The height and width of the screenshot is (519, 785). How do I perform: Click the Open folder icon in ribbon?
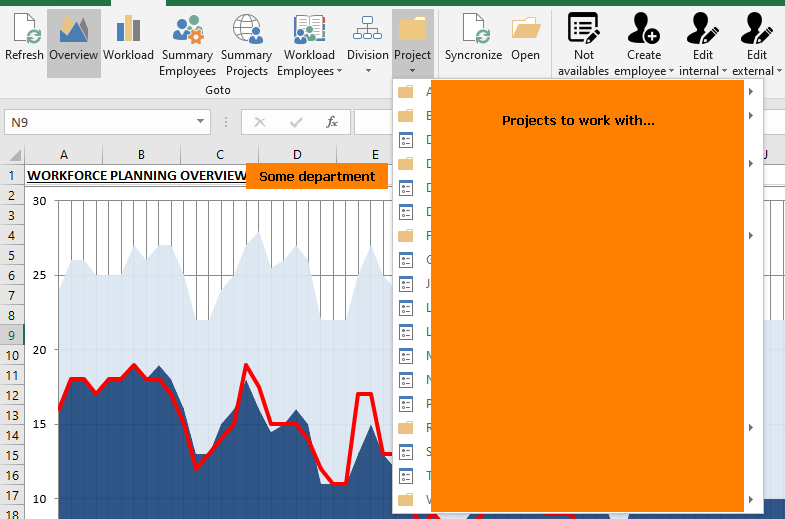coord(525,29)
